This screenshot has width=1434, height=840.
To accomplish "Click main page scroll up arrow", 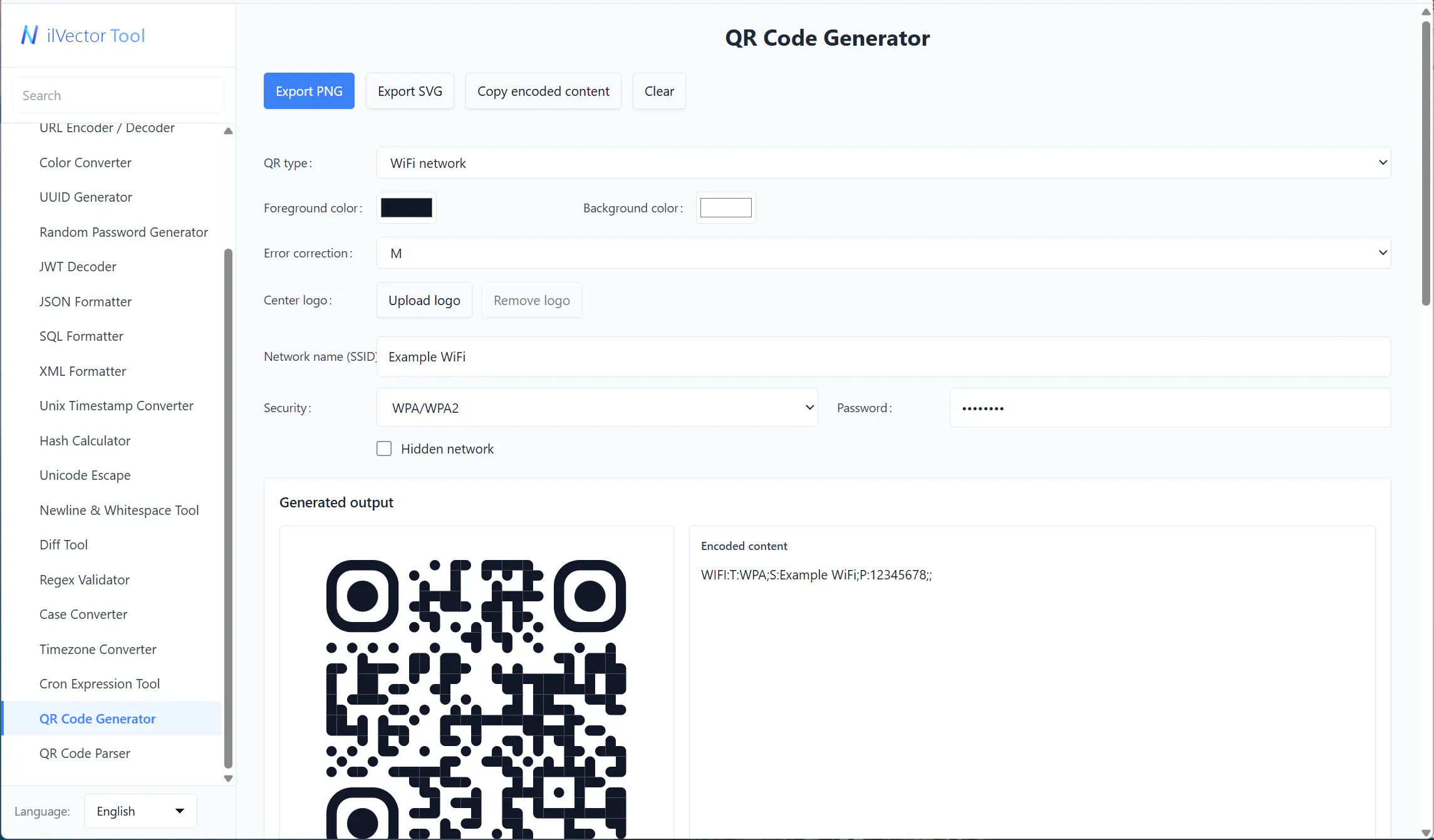I will tap(1426, 12).
